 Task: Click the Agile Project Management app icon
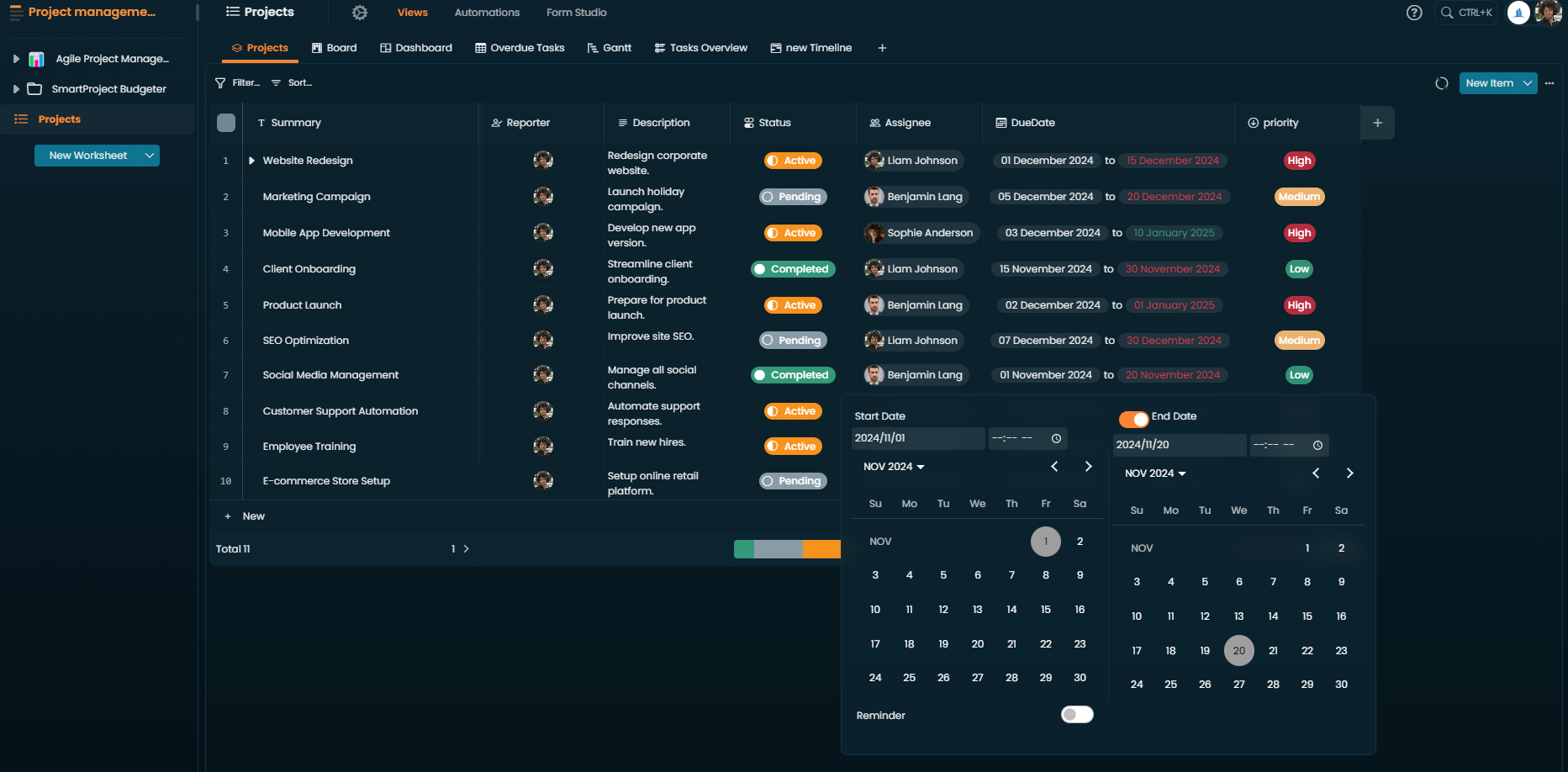[x=36, y=59]
